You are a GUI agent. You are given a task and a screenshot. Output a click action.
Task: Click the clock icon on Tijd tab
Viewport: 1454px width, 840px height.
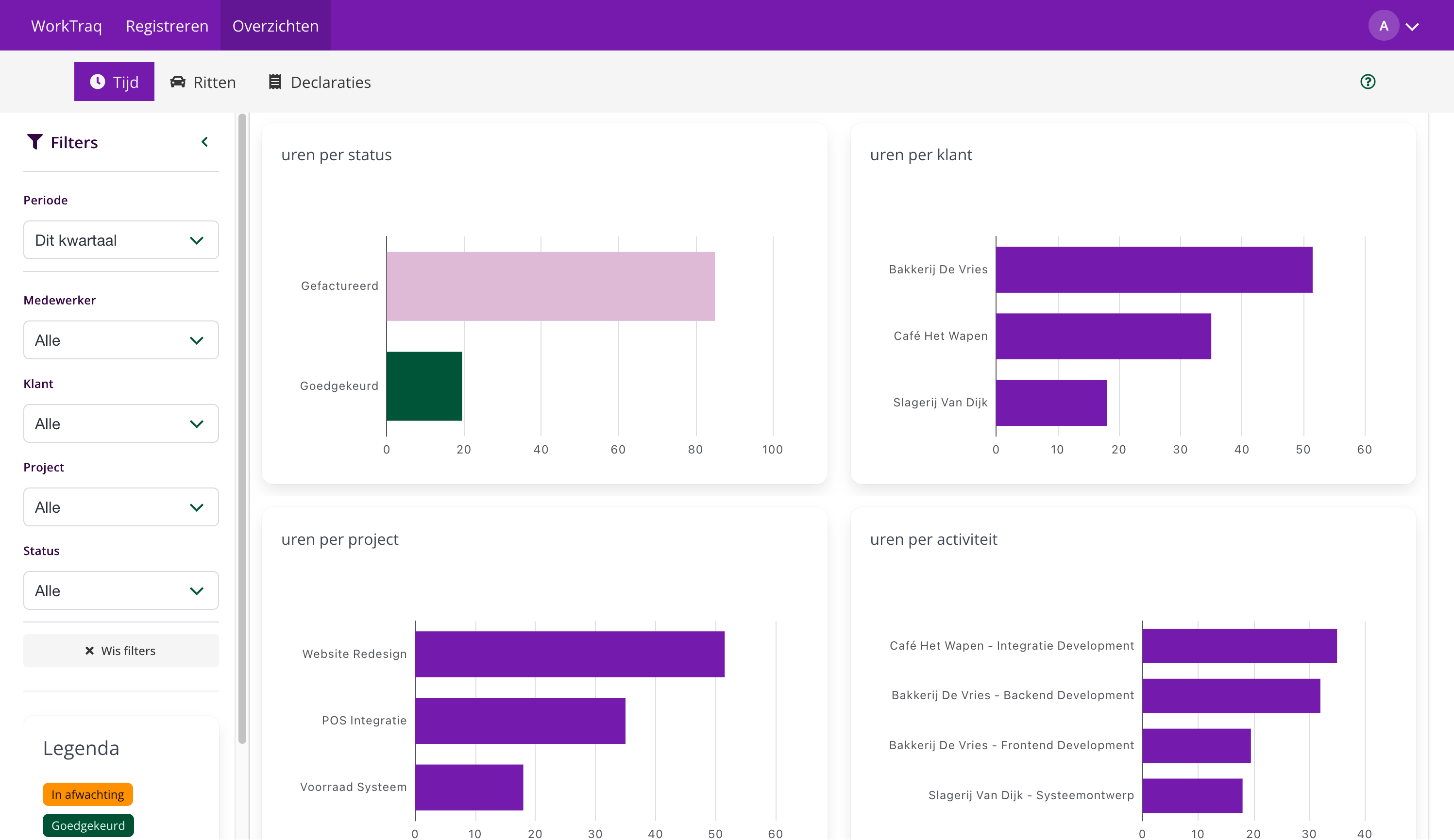coord(98,82)
